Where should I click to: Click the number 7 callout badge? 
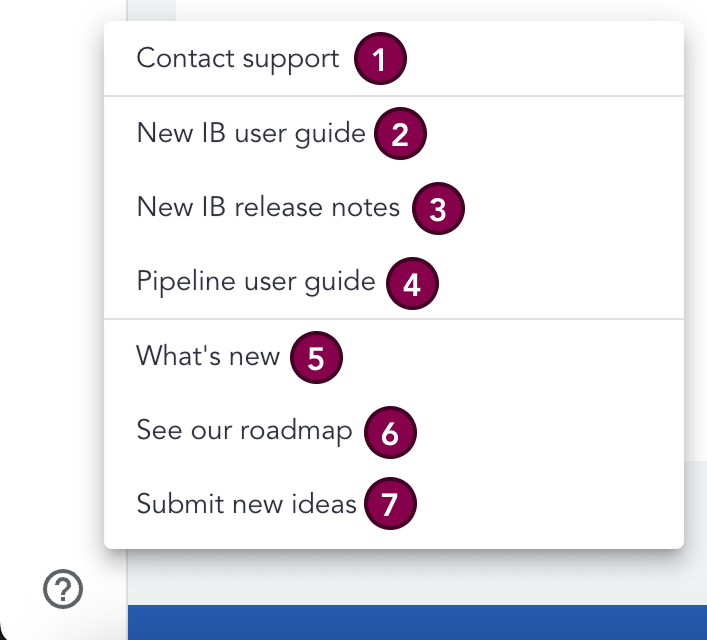click(x=390, y=505)
